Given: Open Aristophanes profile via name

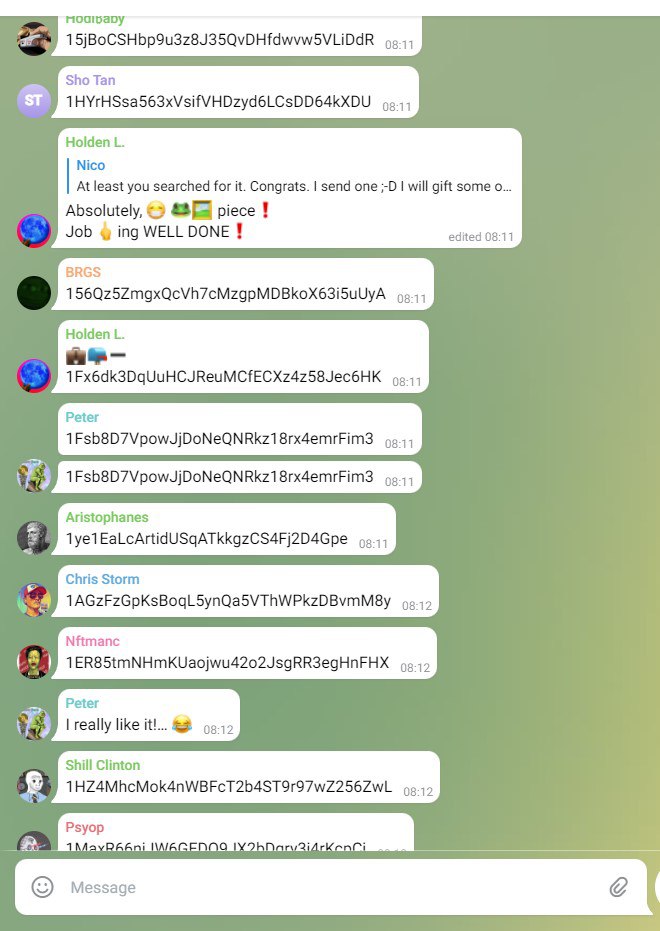Looking at the screenshot, I should (107, 517).
